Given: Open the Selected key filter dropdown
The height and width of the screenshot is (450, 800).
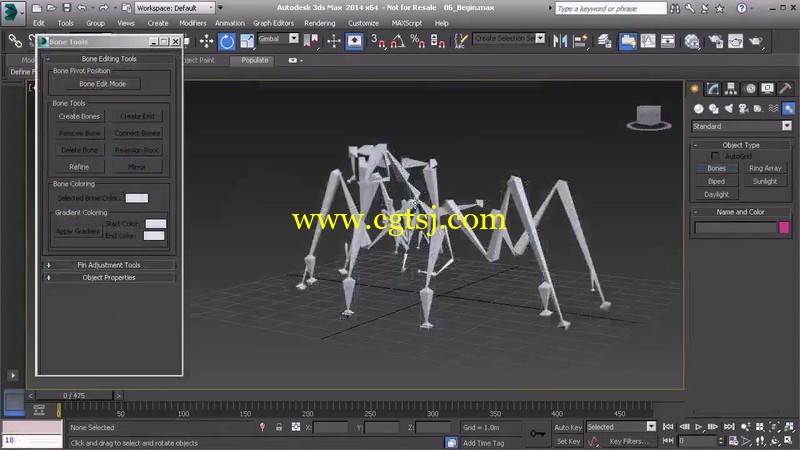Looking at the screenshot, I should click(x=621, y=427).
